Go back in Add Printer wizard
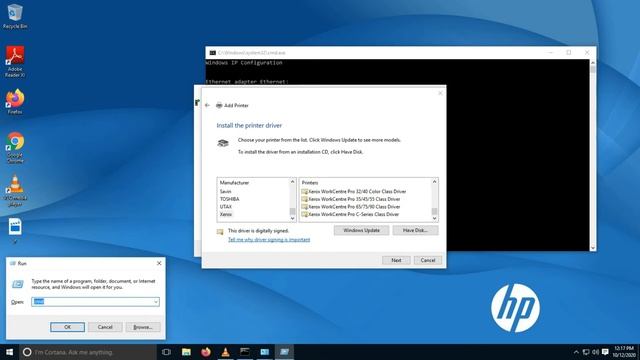 (207, 105)
